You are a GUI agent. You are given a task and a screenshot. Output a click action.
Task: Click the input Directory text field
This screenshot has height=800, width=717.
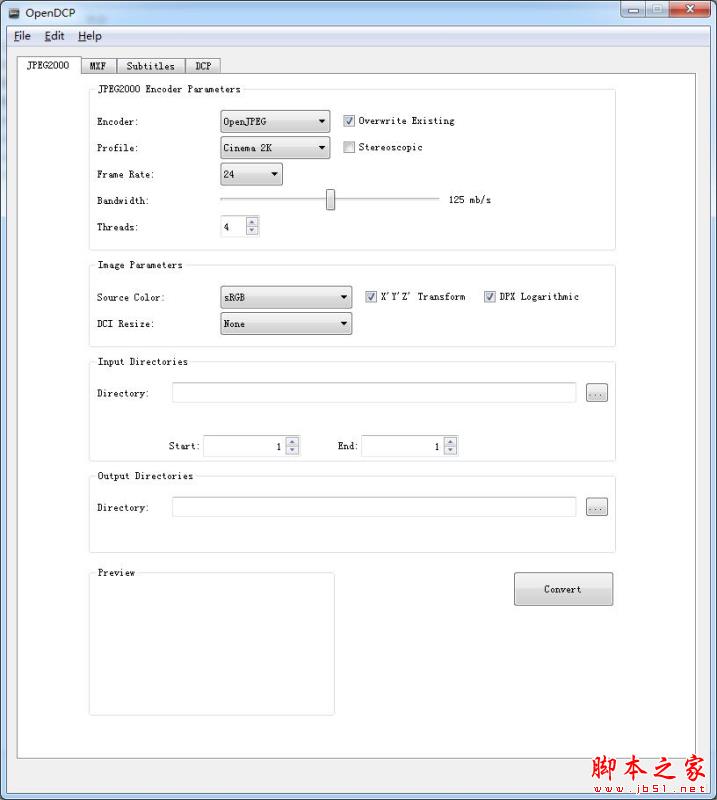coord(374,393)
